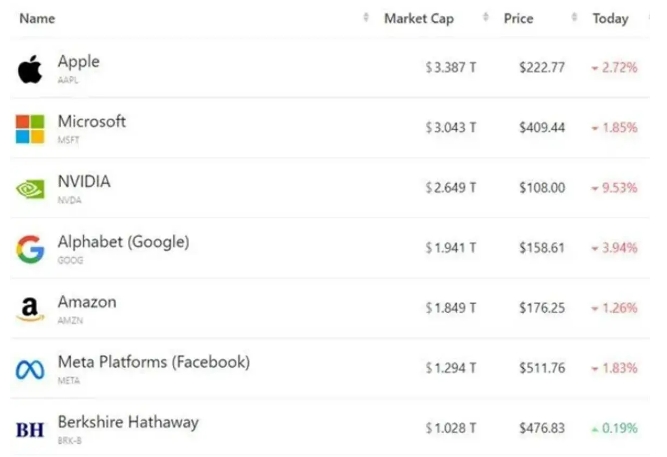Click Amazon's $176.25 price
Image resolution: width=667 pixels, height=457 pixels.
coord(542,308)
